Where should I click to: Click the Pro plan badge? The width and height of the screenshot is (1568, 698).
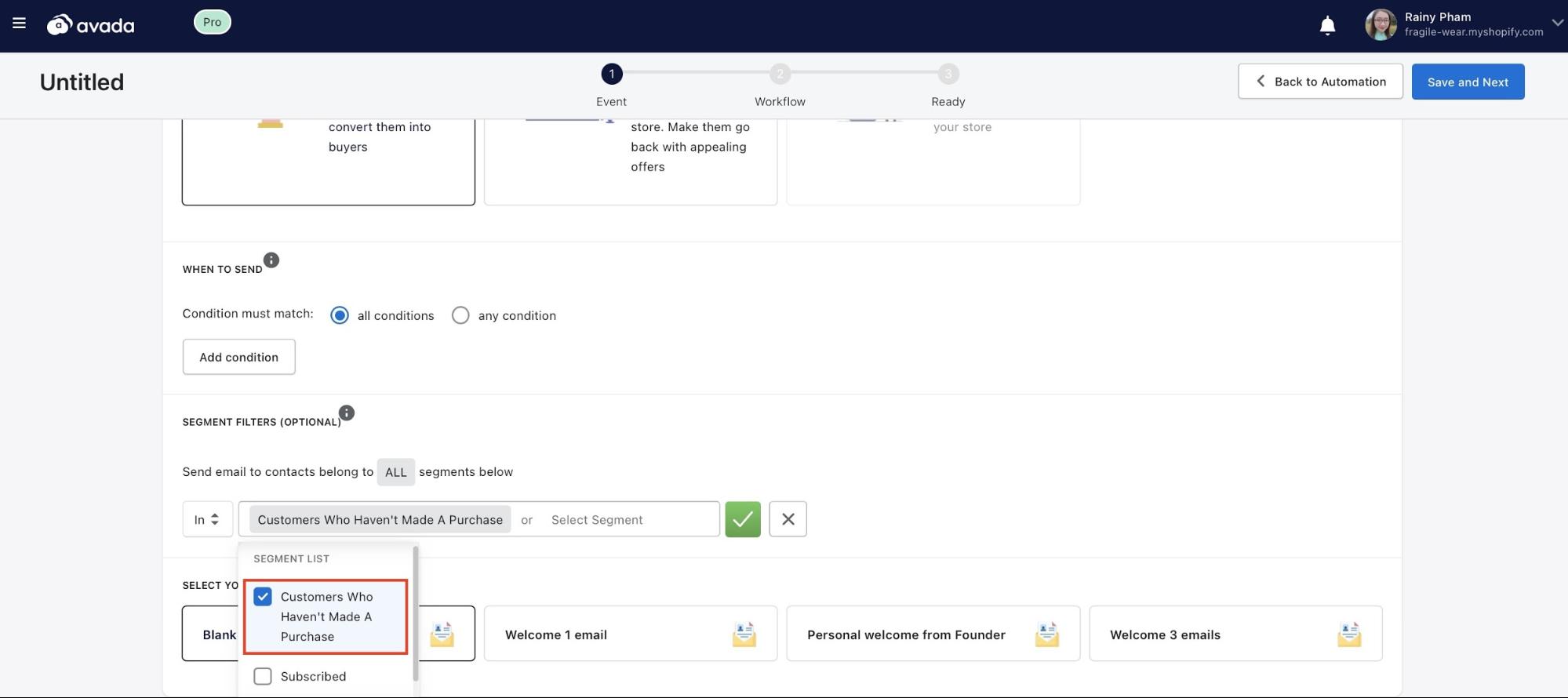click(x=212, y=22)
